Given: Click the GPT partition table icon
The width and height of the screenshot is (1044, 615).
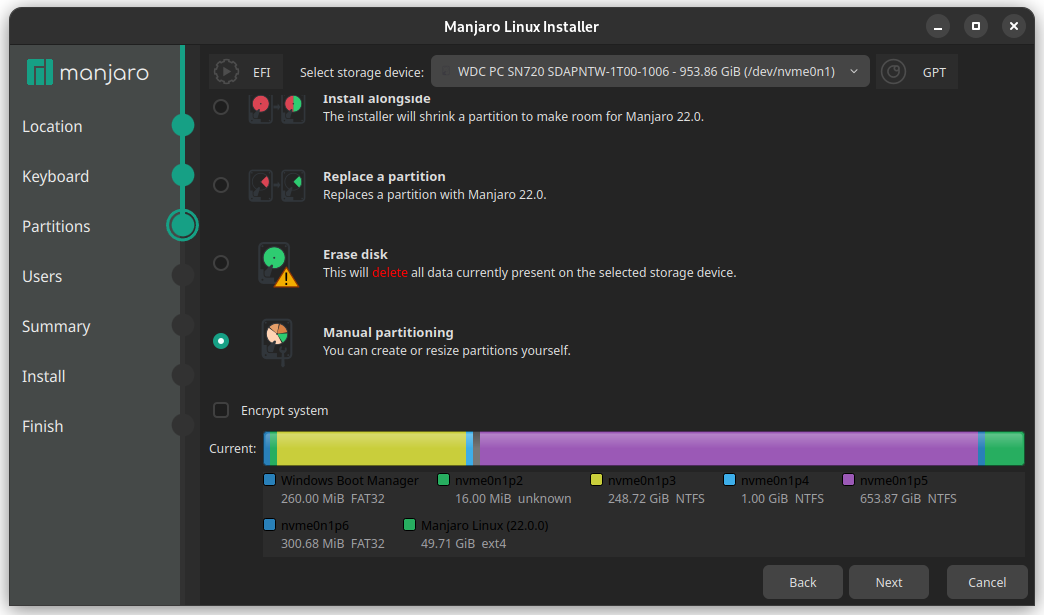Looking at the screenshot, I should coord(894,72).
